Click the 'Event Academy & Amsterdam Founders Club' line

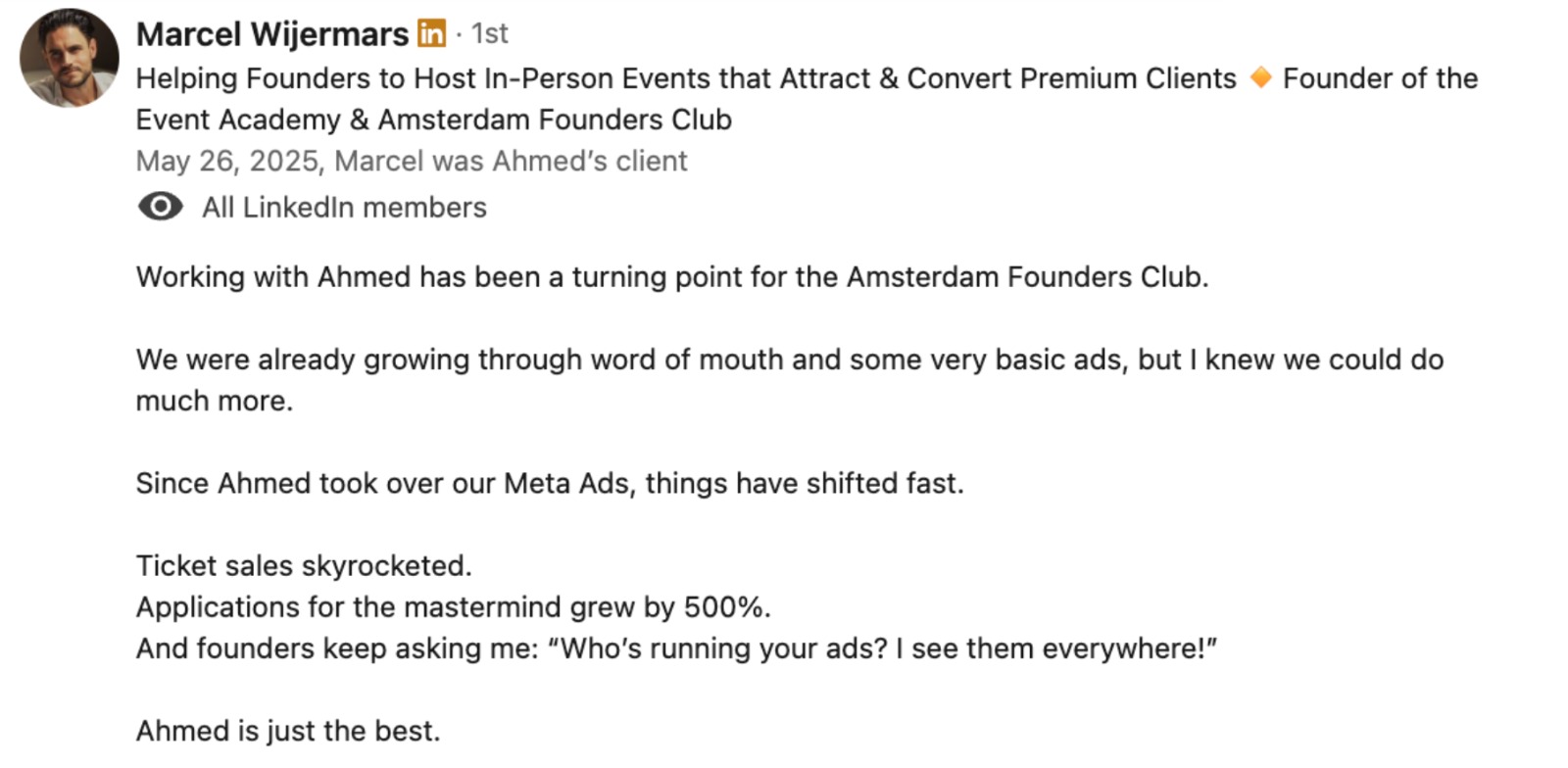point(433,120)
